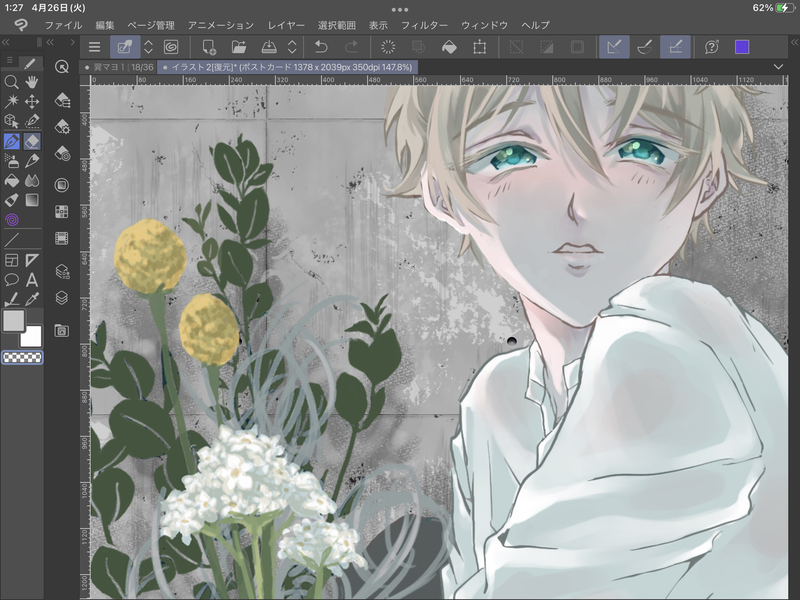Viewport: 800px width, 600px height.
Task: Select the Eyedropper tool
Action: (x=32, y=299)
